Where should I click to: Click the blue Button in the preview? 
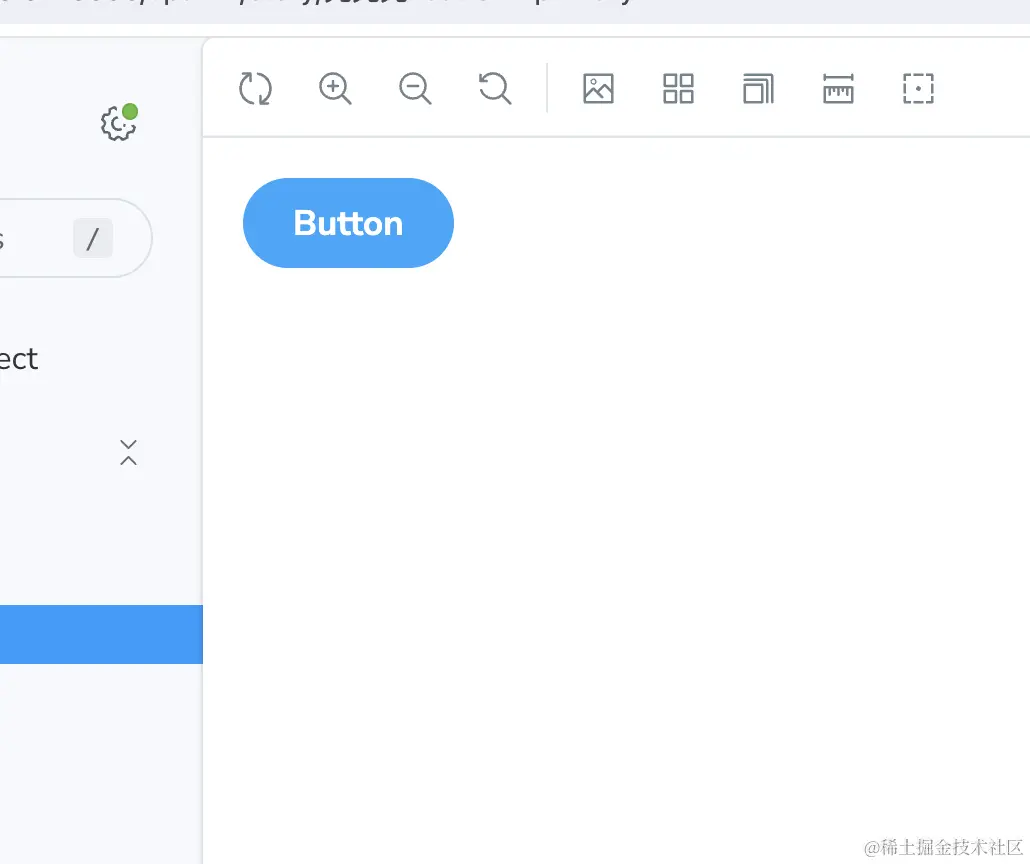click(348, 223)
